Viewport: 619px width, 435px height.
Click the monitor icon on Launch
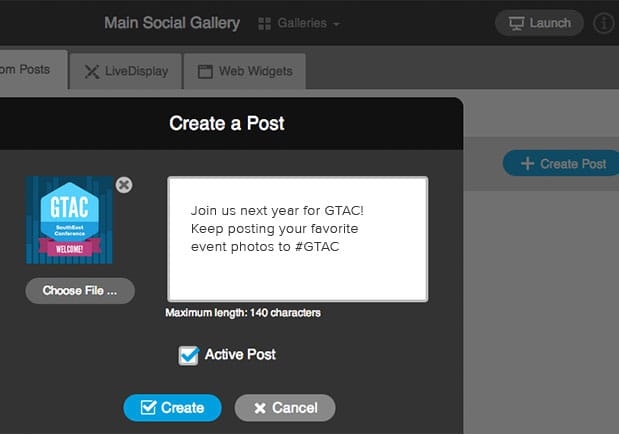tap(517, 23)
